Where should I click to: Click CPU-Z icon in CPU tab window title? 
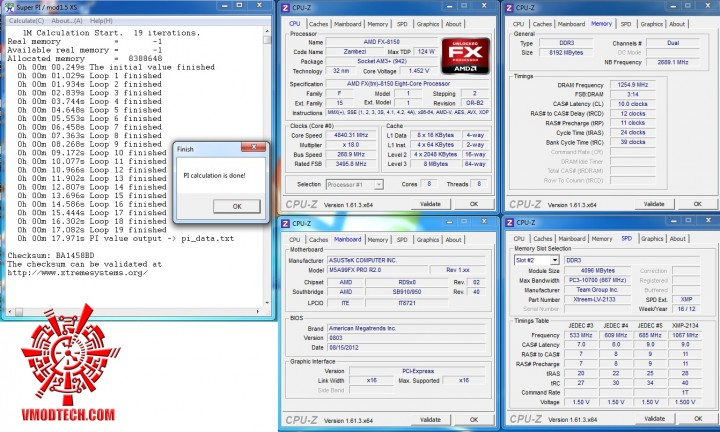tap(285, 7)
